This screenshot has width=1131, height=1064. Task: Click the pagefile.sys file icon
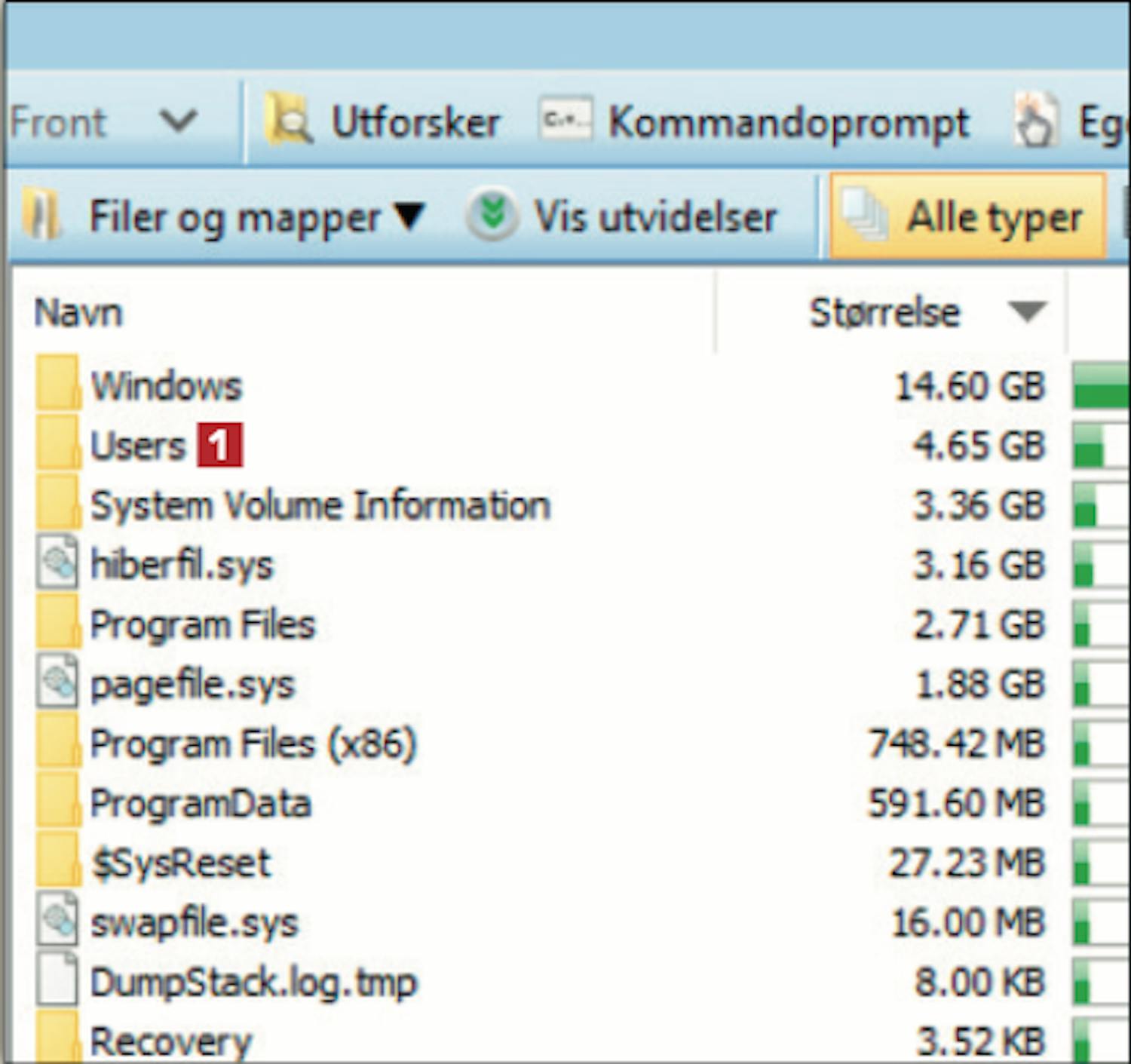pos(57,682)
